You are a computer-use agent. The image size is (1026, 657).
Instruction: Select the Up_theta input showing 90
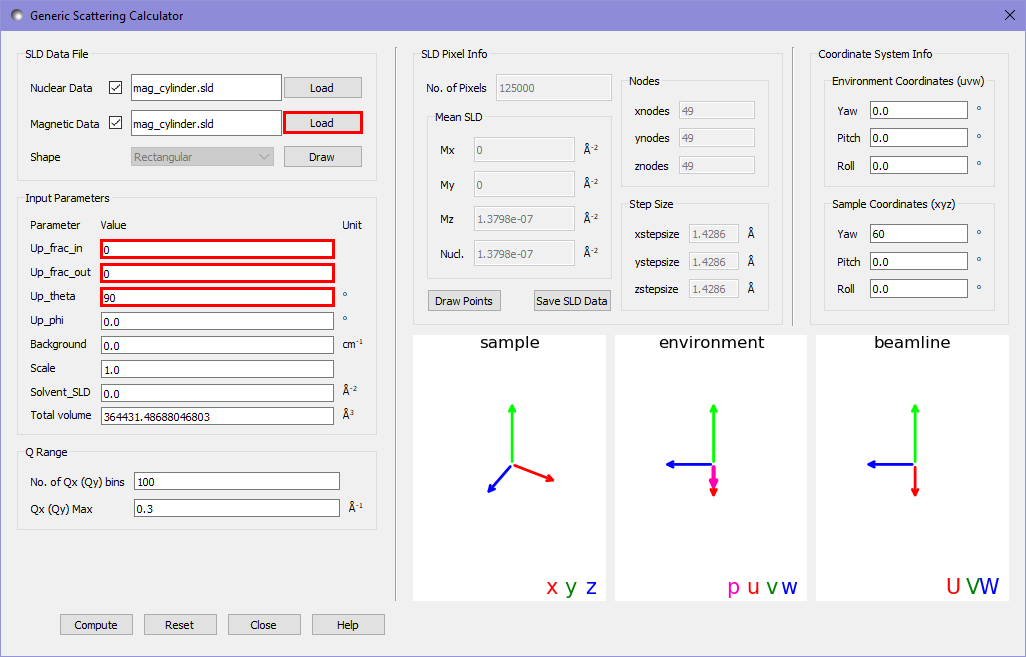click(217, 296)
